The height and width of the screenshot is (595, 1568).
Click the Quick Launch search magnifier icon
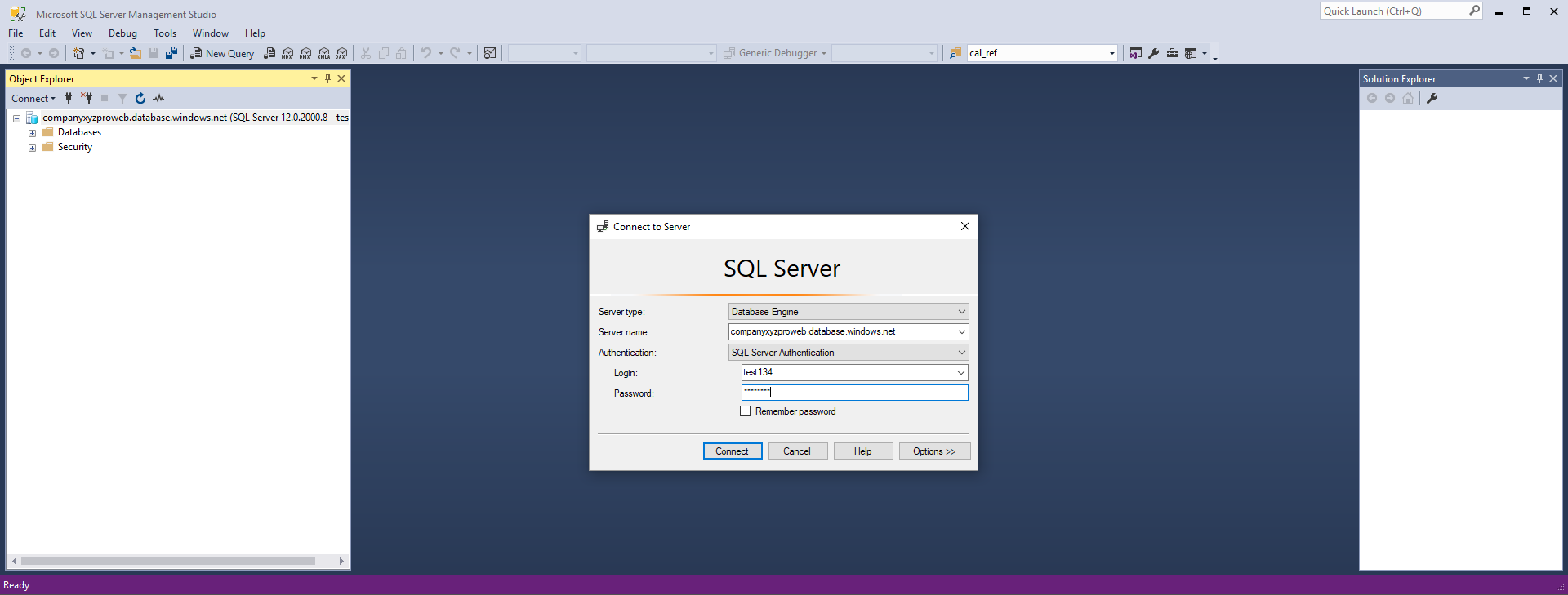pyautogui.click(x=1474, y=11)
